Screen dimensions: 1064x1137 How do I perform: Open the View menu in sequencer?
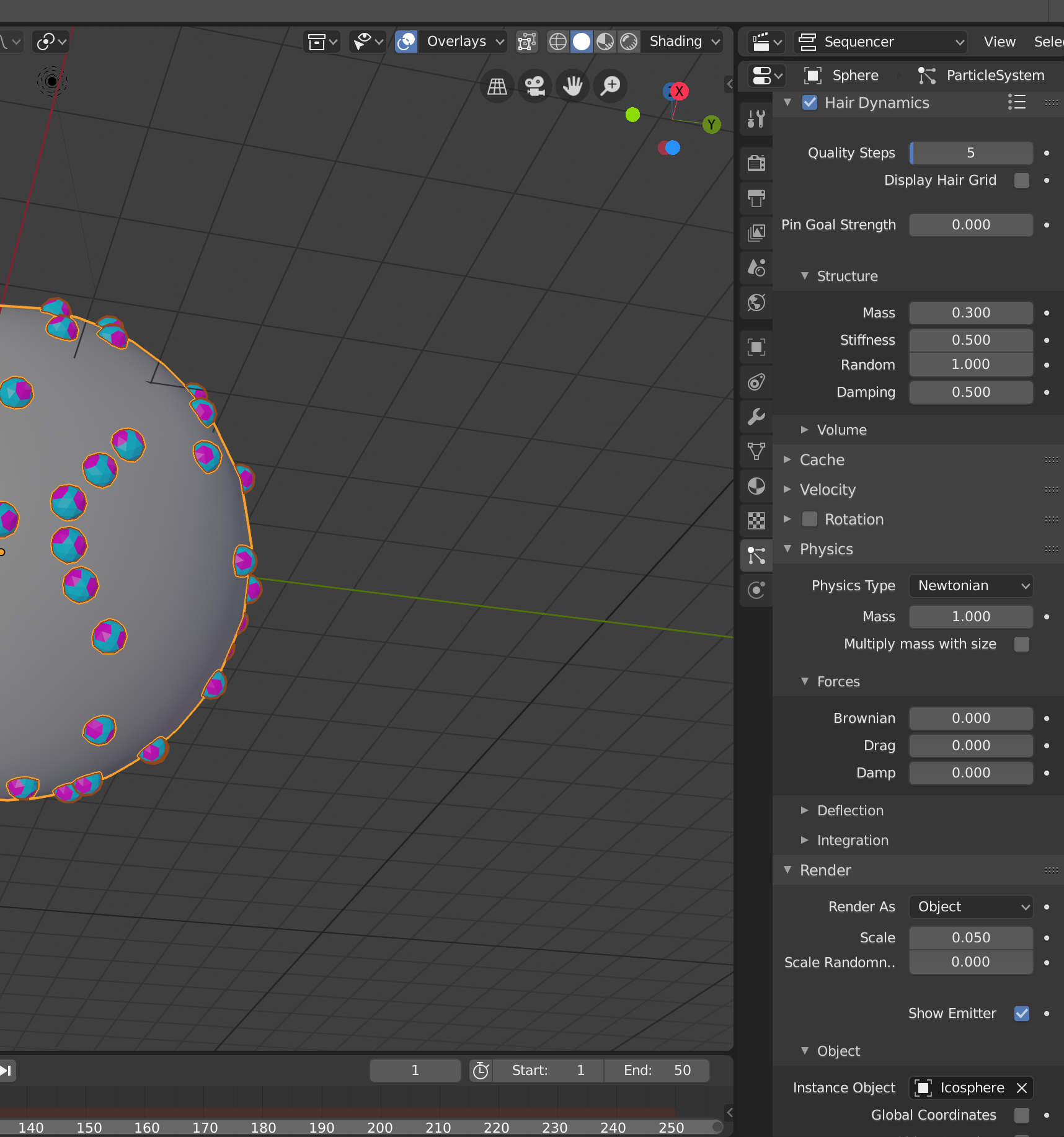point(1000,42)
